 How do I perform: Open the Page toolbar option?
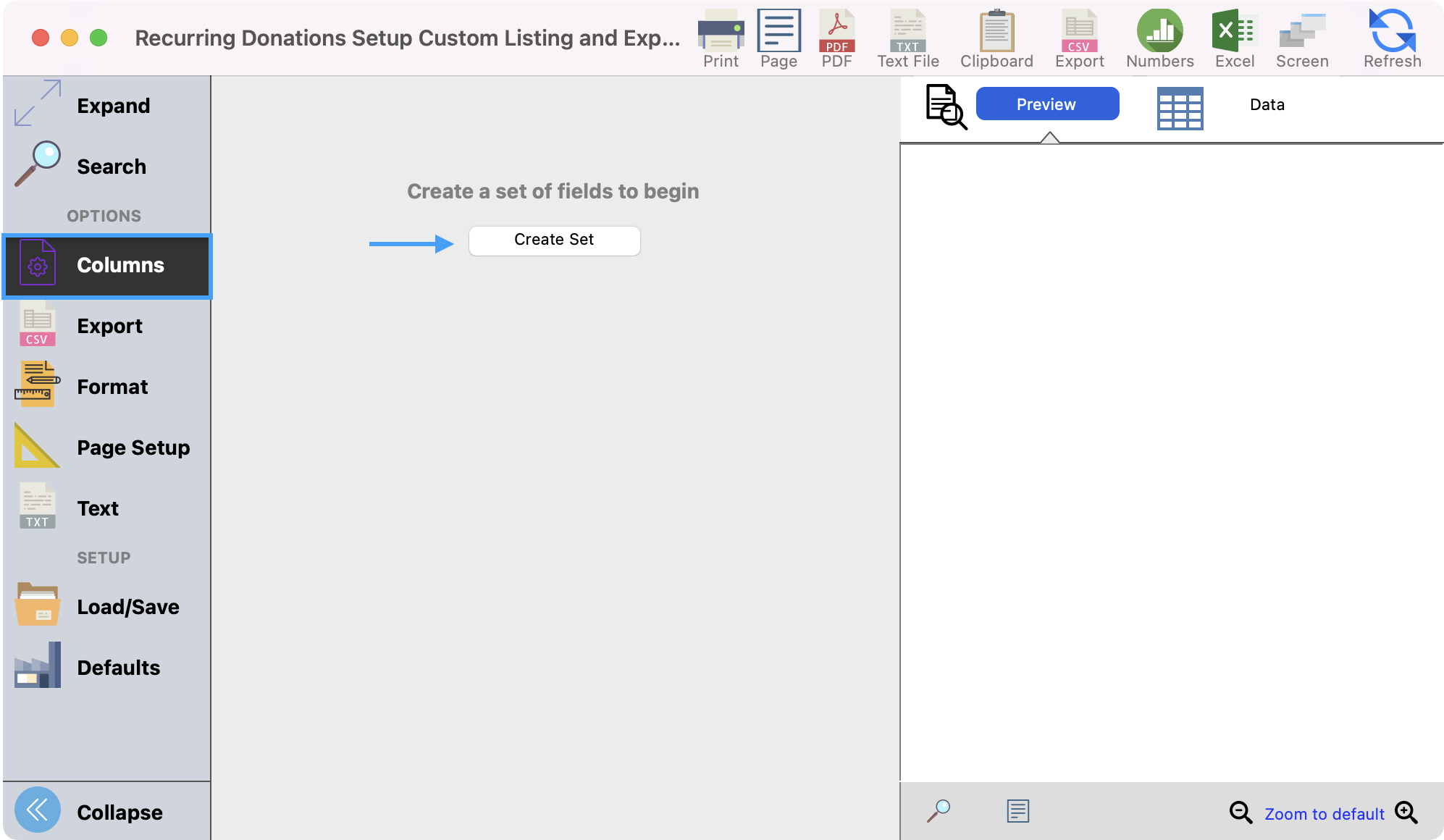778,39
